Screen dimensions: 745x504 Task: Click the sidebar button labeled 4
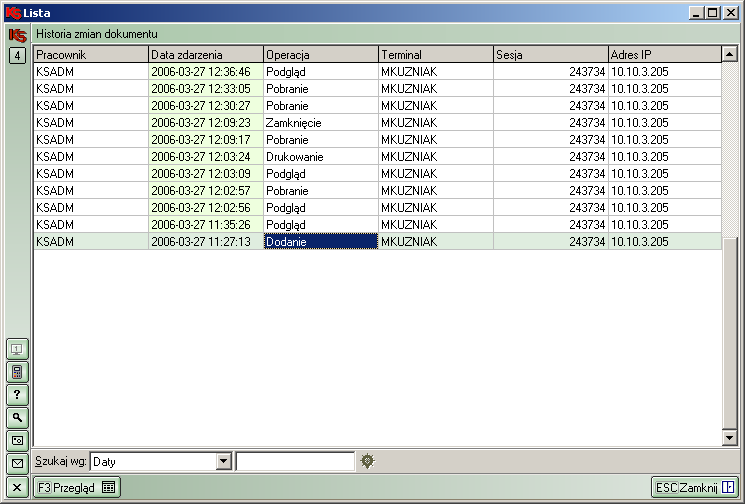[x=17, y=56]
